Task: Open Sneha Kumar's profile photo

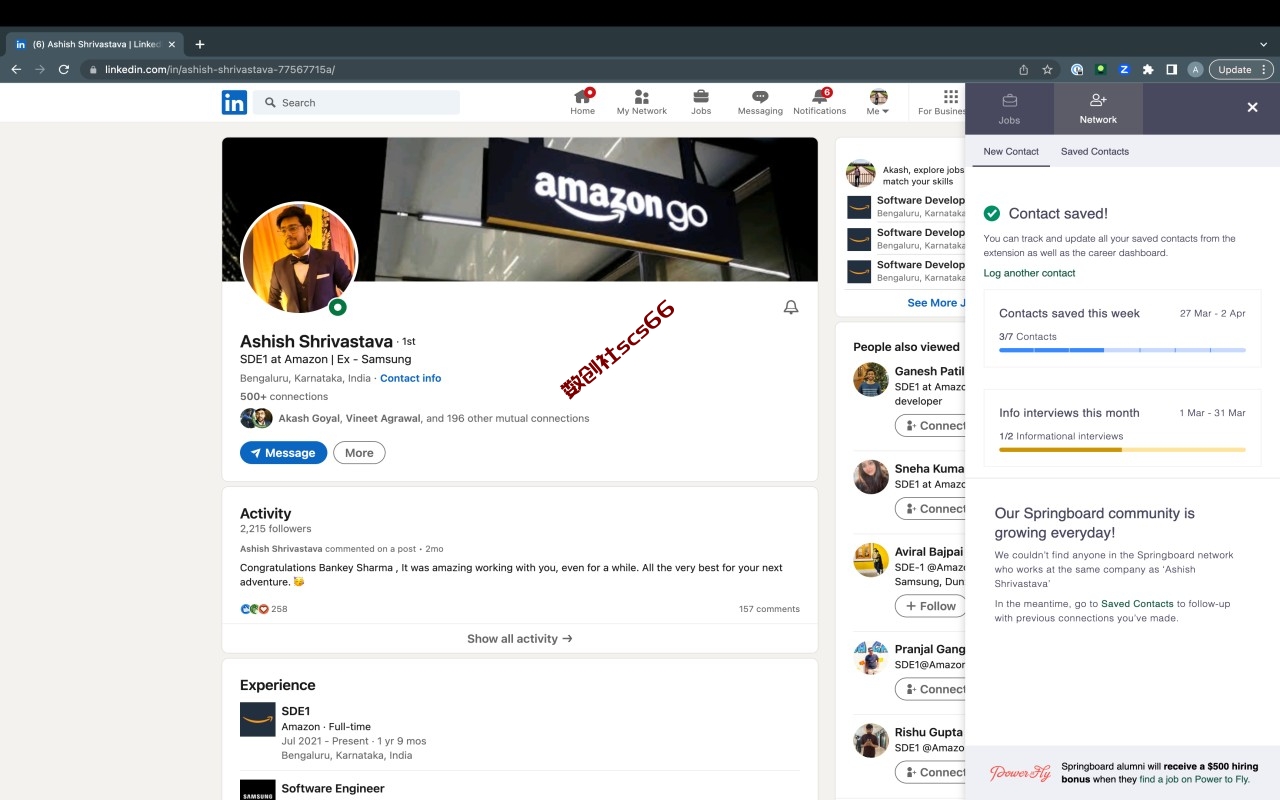Action: [x=871, y=477]
